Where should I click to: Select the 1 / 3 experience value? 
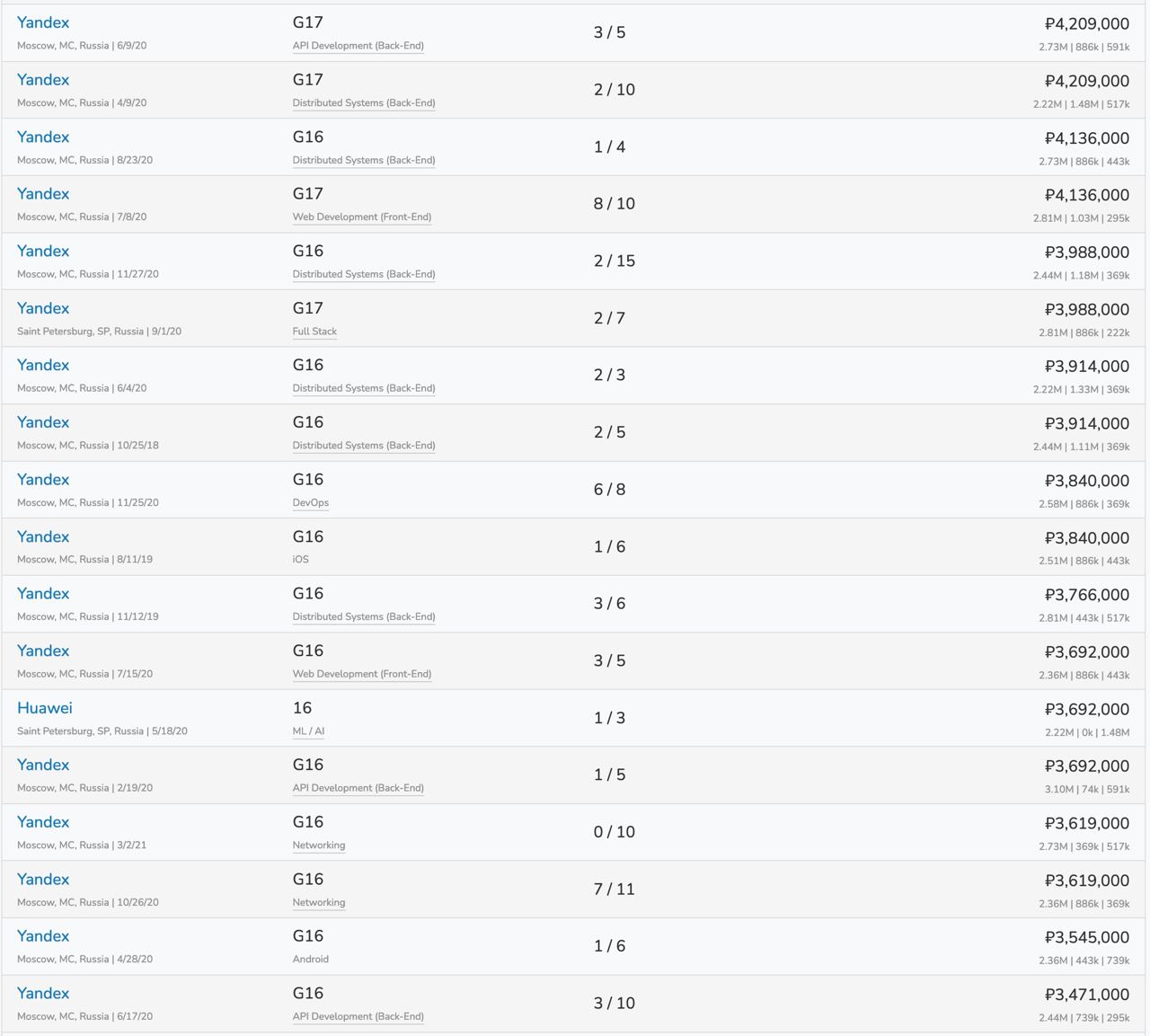coord(609,718)
